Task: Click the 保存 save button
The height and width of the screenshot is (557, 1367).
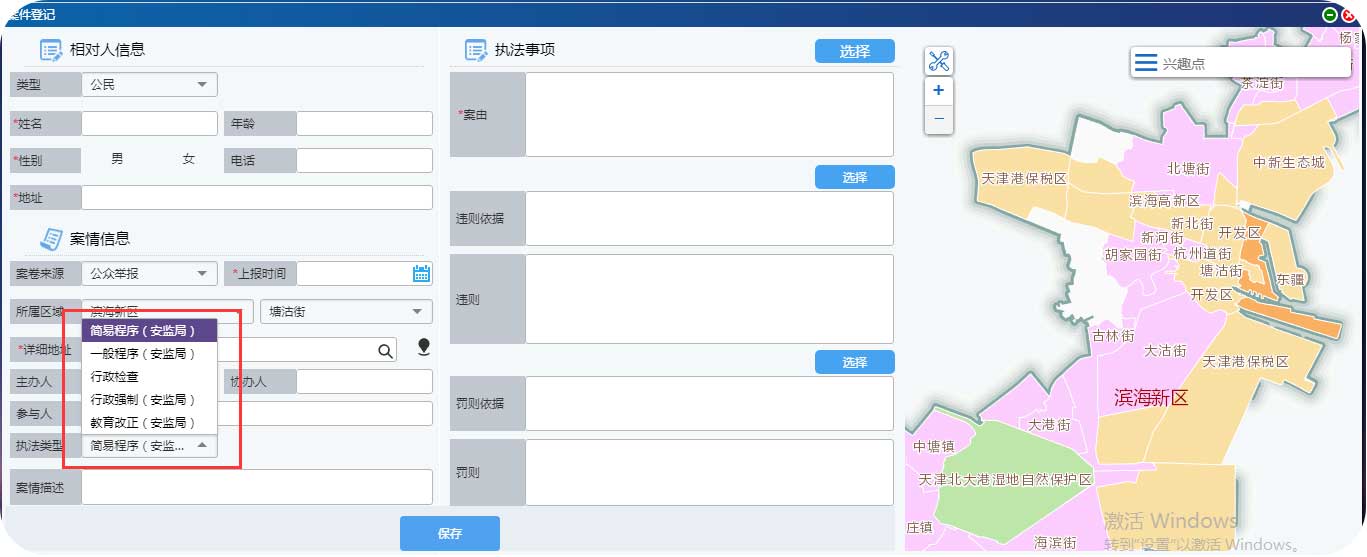Action: pyautogui.click(x=449, y=533)
